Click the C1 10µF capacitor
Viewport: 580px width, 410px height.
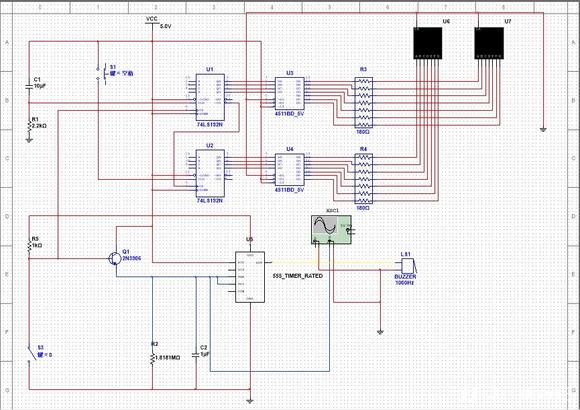29,87
